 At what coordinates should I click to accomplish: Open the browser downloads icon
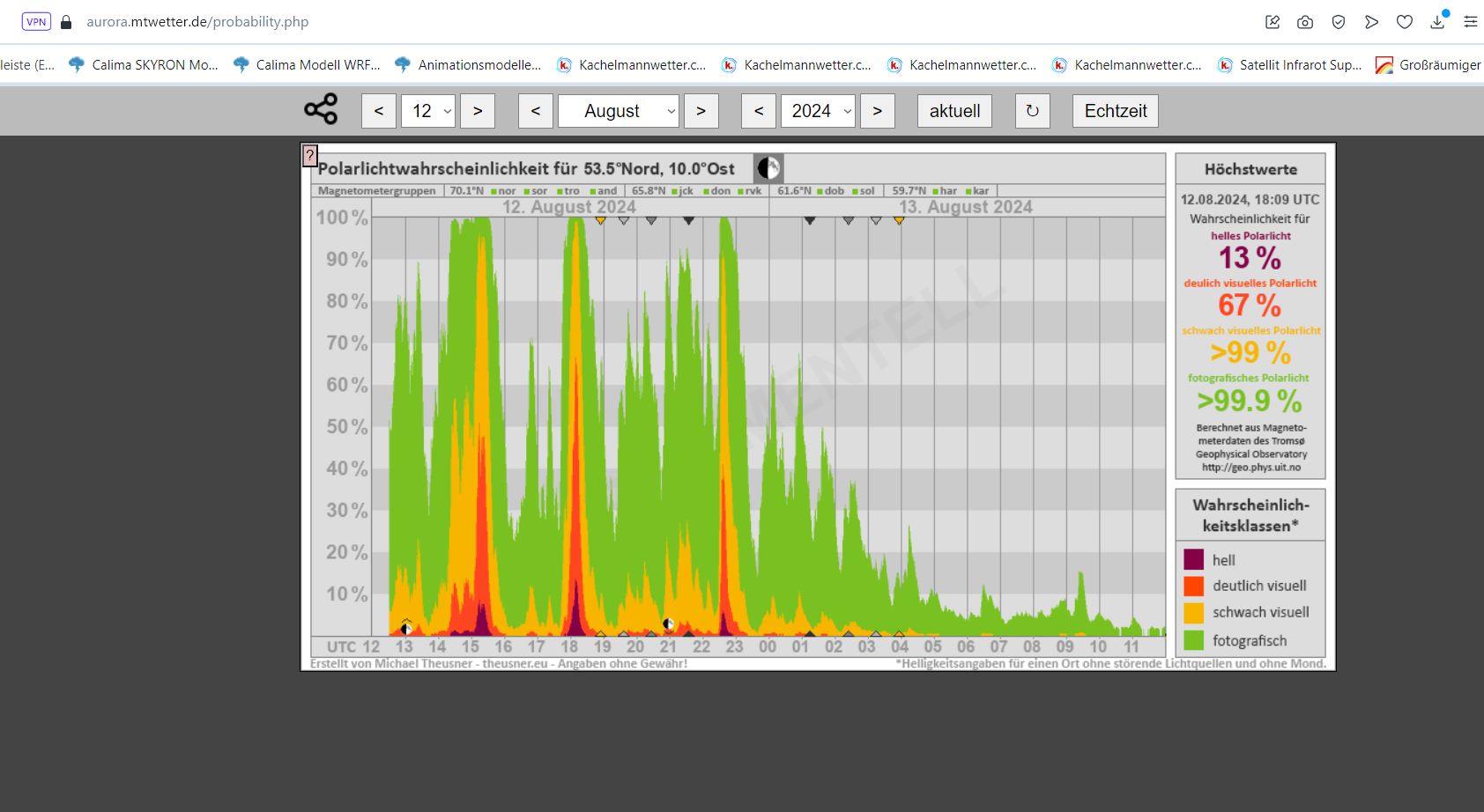[x=1437, y=22]
